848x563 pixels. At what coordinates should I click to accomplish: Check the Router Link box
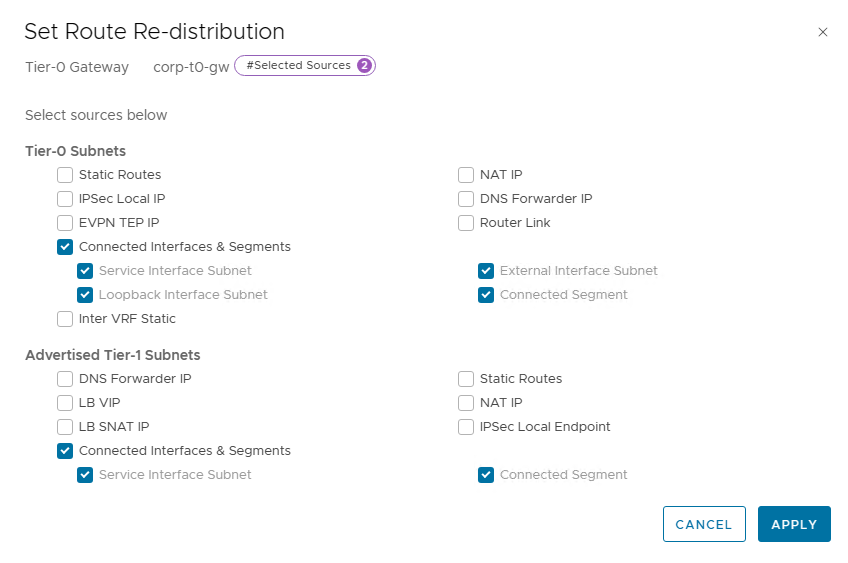pos(466,223)
